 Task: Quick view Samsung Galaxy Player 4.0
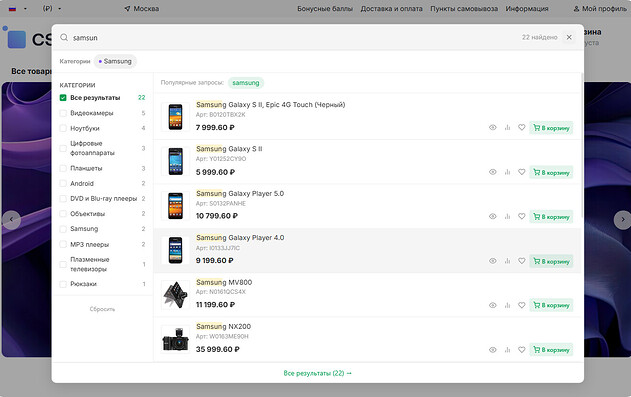click(493, 261)
